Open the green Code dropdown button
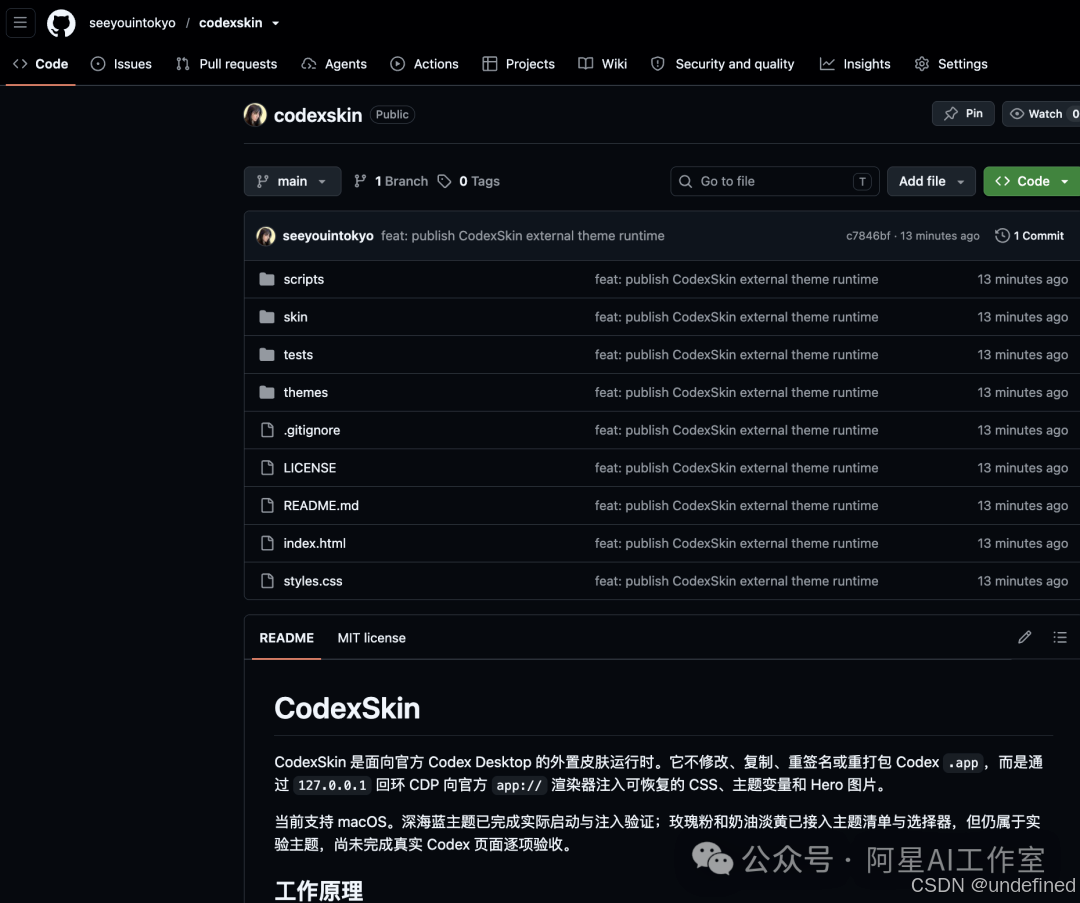The image size is (1080, 903). click(1031, 181)
